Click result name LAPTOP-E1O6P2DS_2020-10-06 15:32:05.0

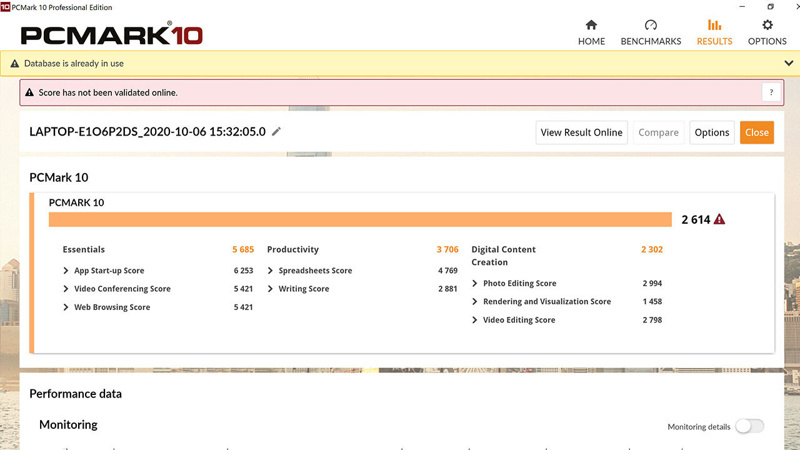click(147, 132)
